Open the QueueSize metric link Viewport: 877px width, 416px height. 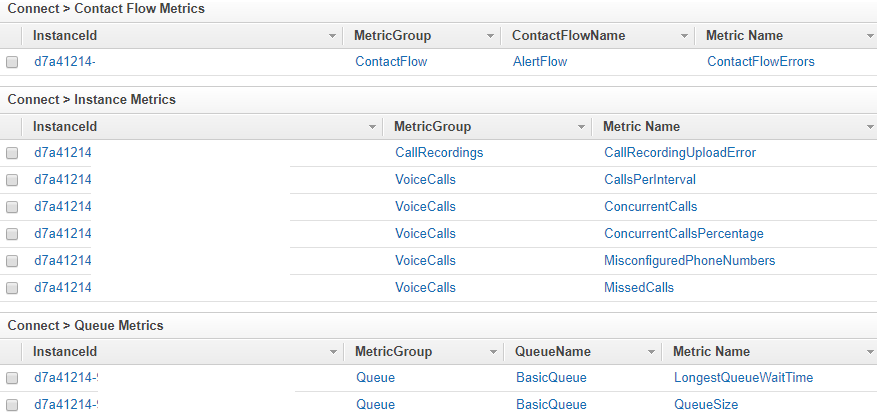coord(706,404)
